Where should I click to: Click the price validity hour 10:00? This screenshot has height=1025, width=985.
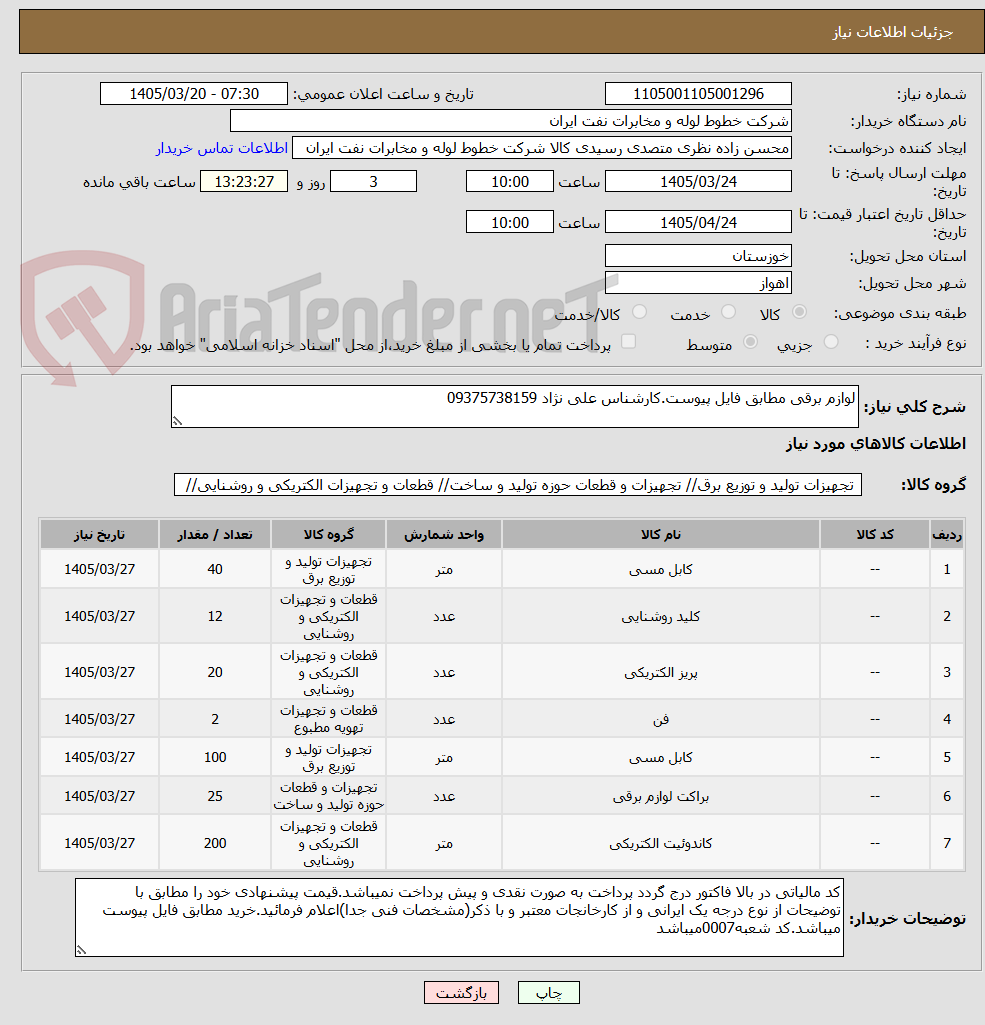pyautogui.click(x=510, y=222)
